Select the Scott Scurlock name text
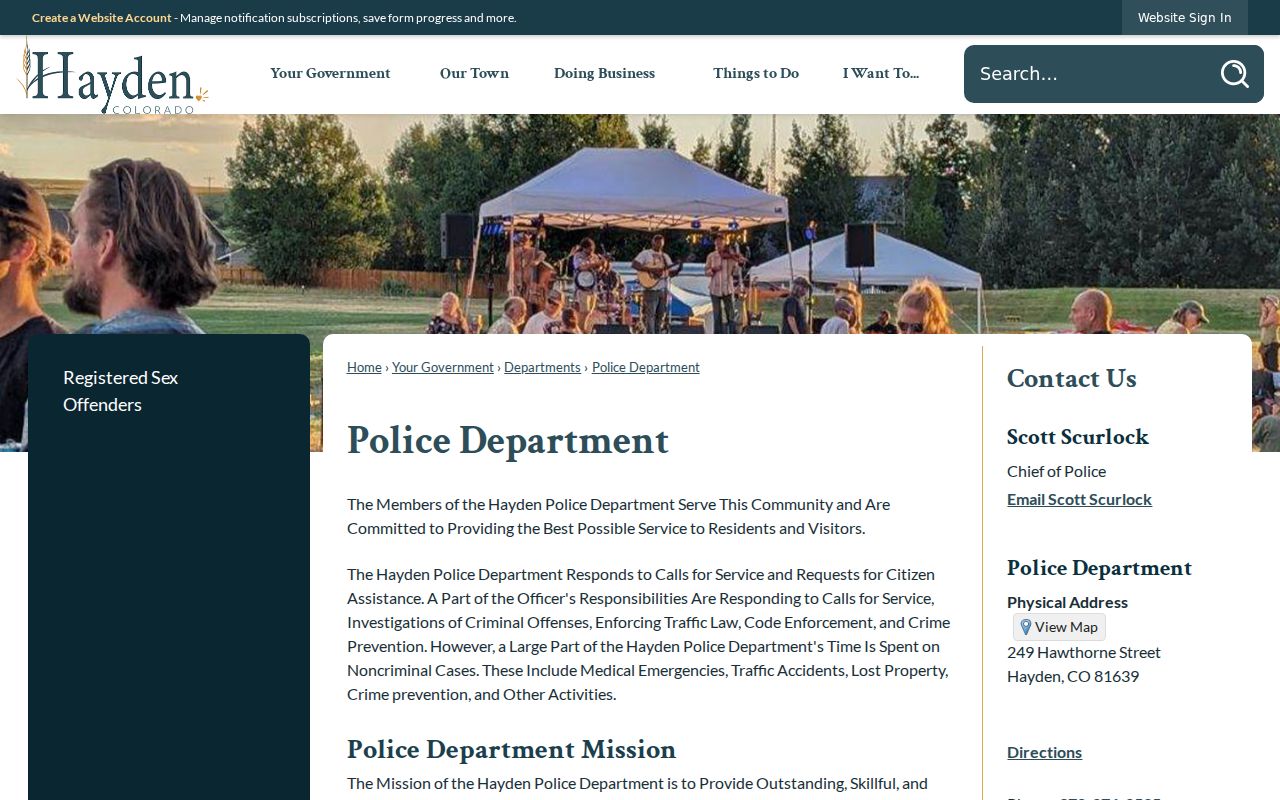Viewport: 1280px width, 800px height. (1077, 437)
